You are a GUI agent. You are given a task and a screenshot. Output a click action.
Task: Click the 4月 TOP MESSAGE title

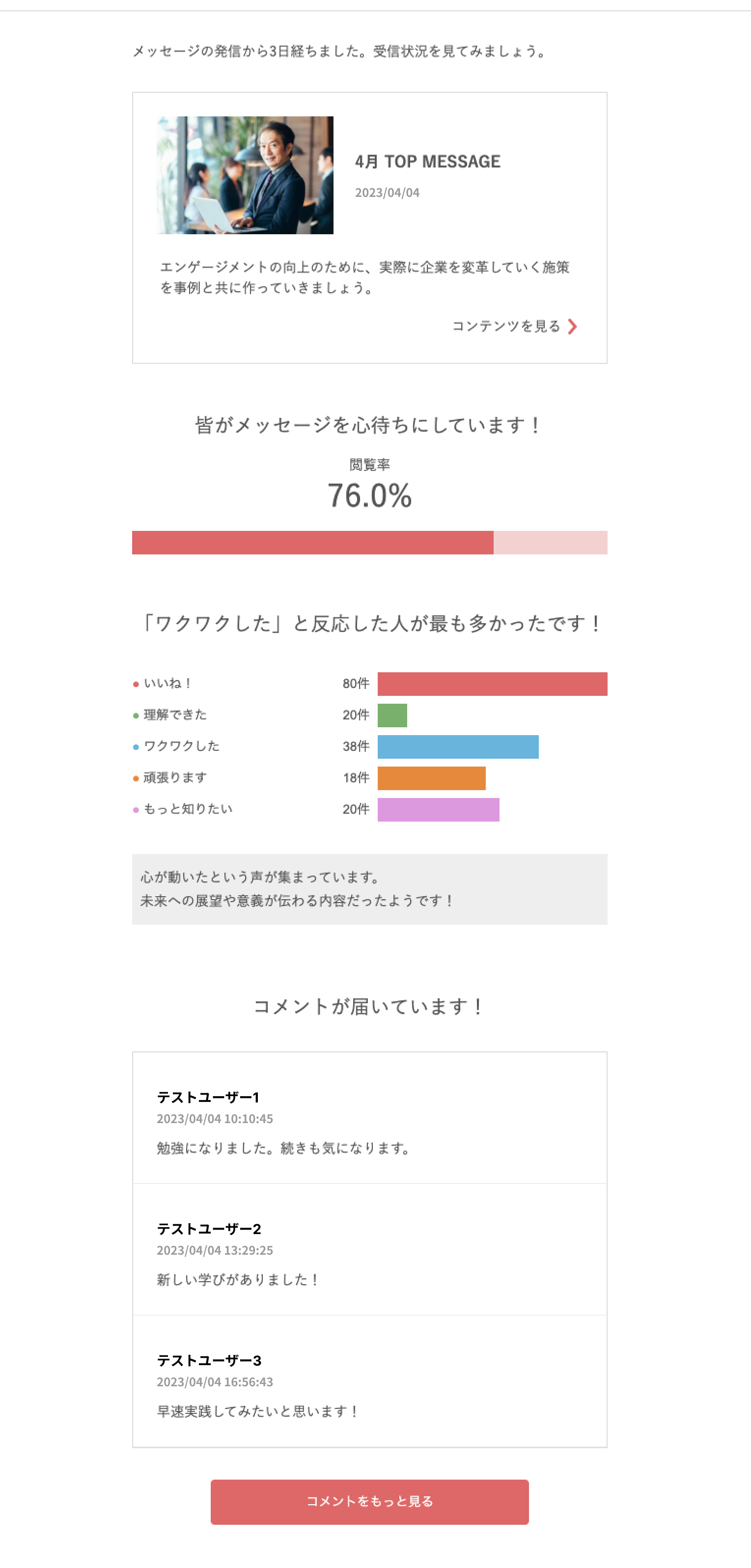click(x=428, y=161)
